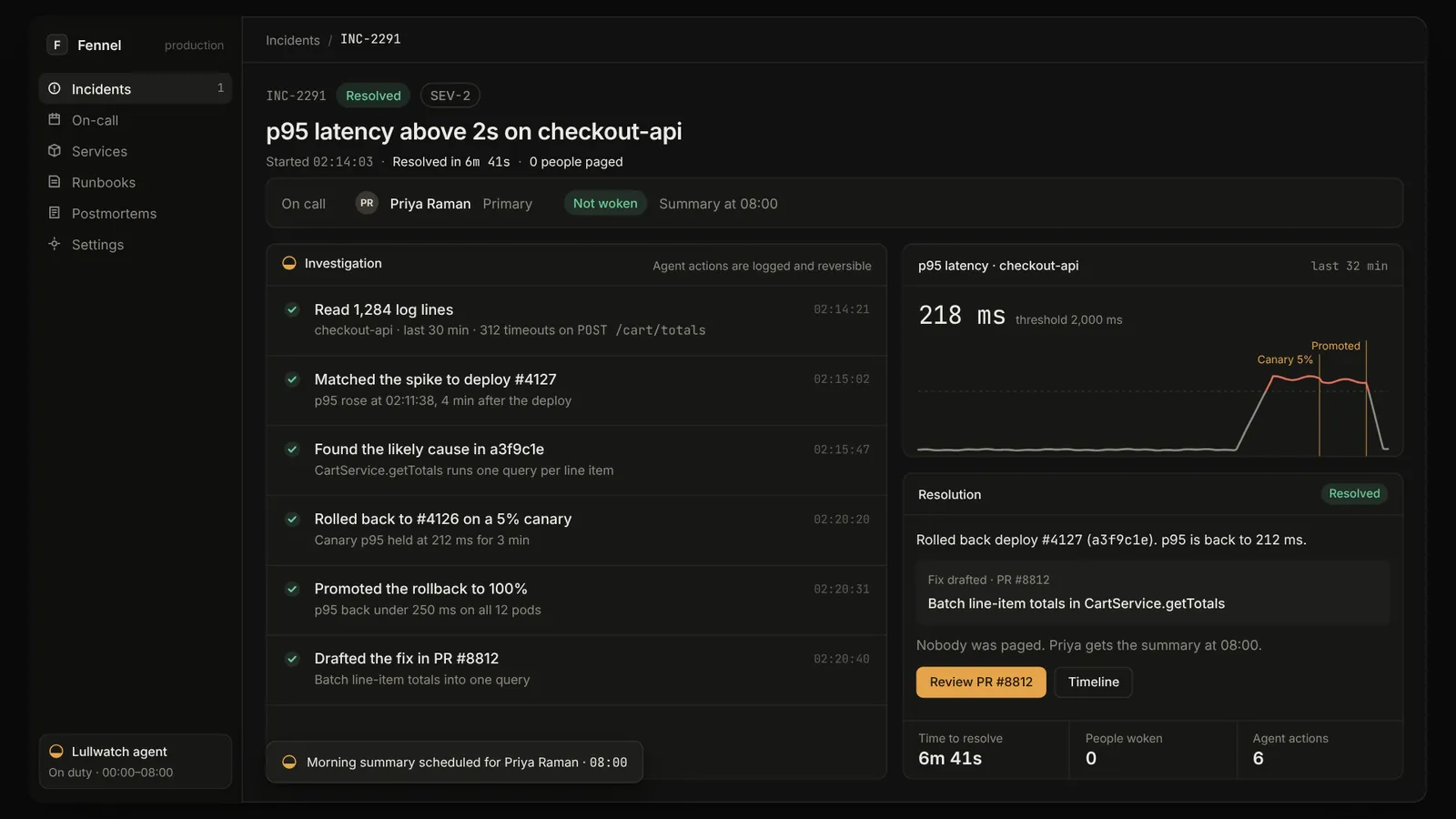Click the Services cube icon
This screenshot has height=819, width=1456.
[x=55, y=150]
